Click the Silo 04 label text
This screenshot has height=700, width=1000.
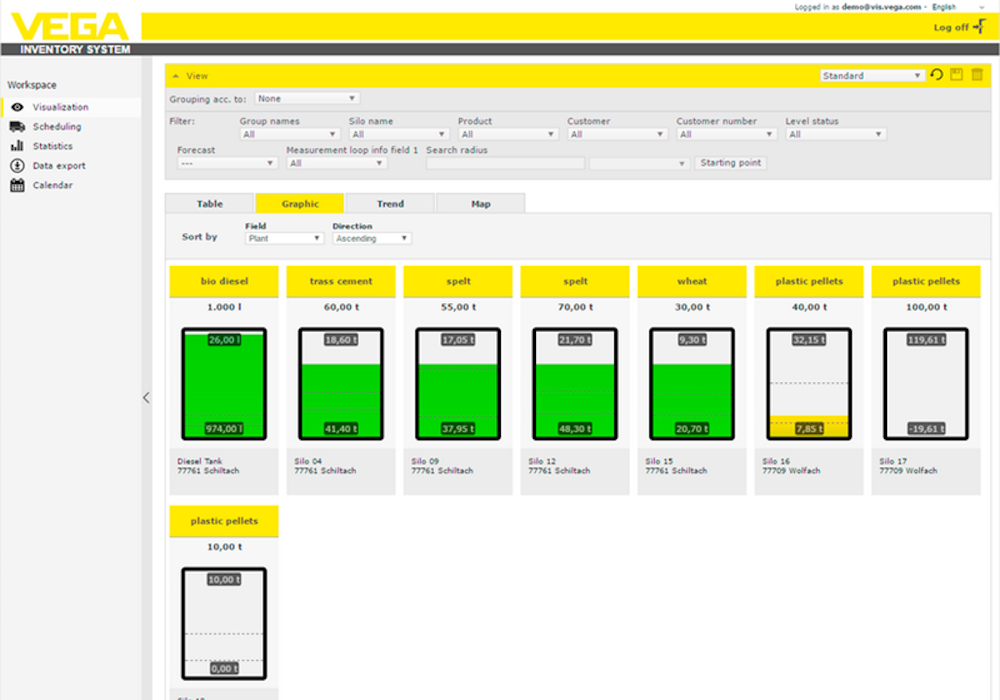tap(308, 461)
